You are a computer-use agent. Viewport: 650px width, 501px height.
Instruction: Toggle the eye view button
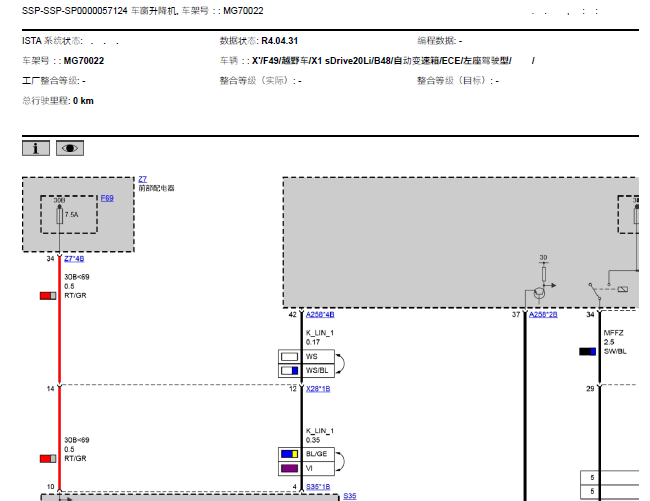70,148
